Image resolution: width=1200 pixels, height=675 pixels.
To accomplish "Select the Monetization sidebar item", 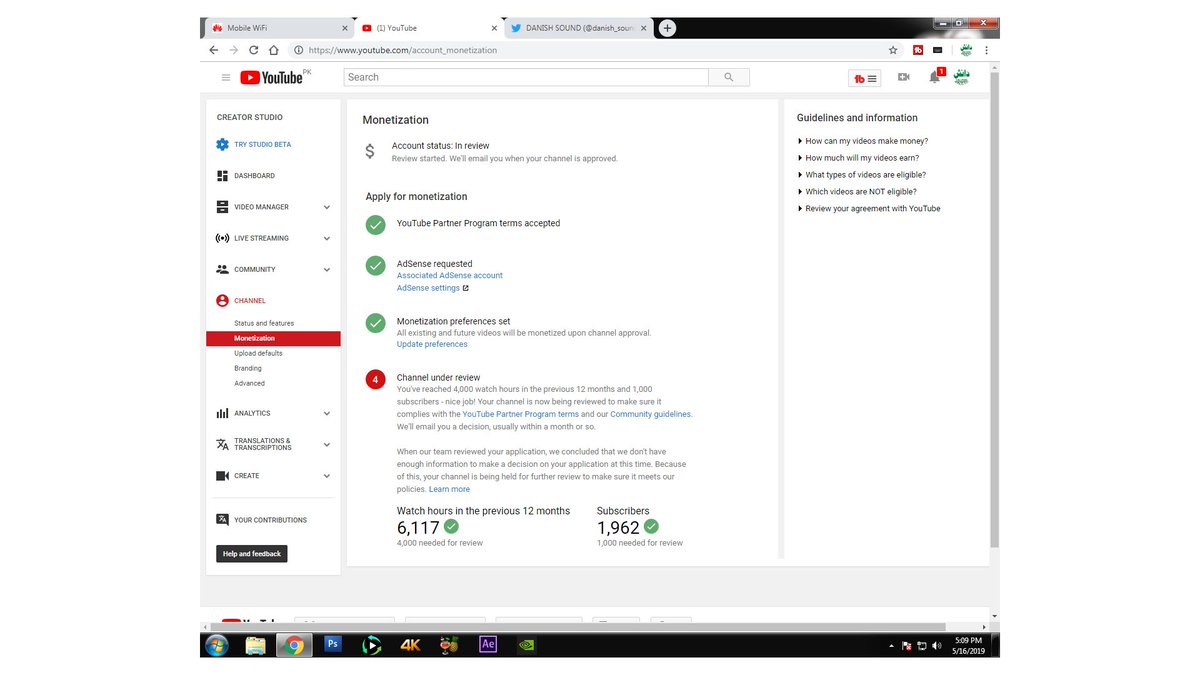I will [x=273, y=339].
